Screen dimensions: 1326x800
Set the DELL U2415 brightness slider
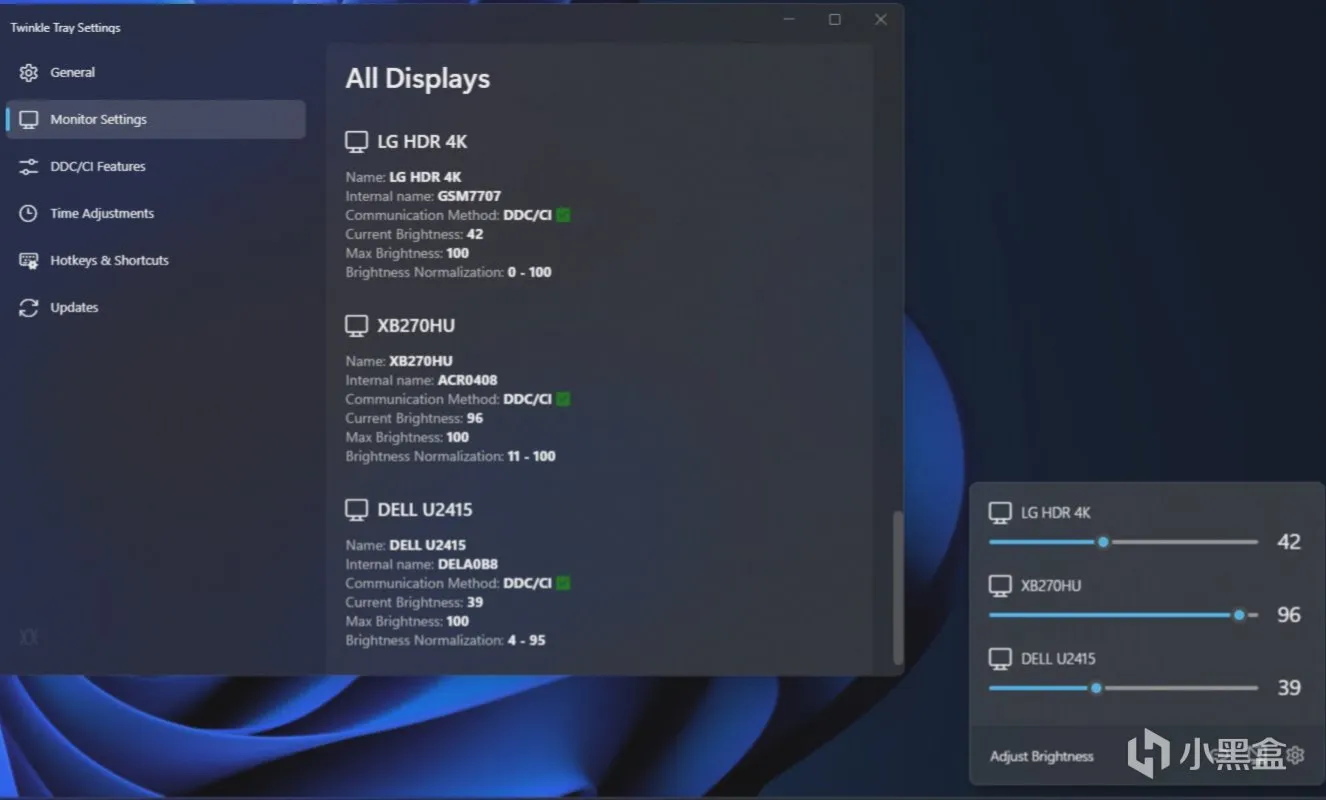[1123, 688]
